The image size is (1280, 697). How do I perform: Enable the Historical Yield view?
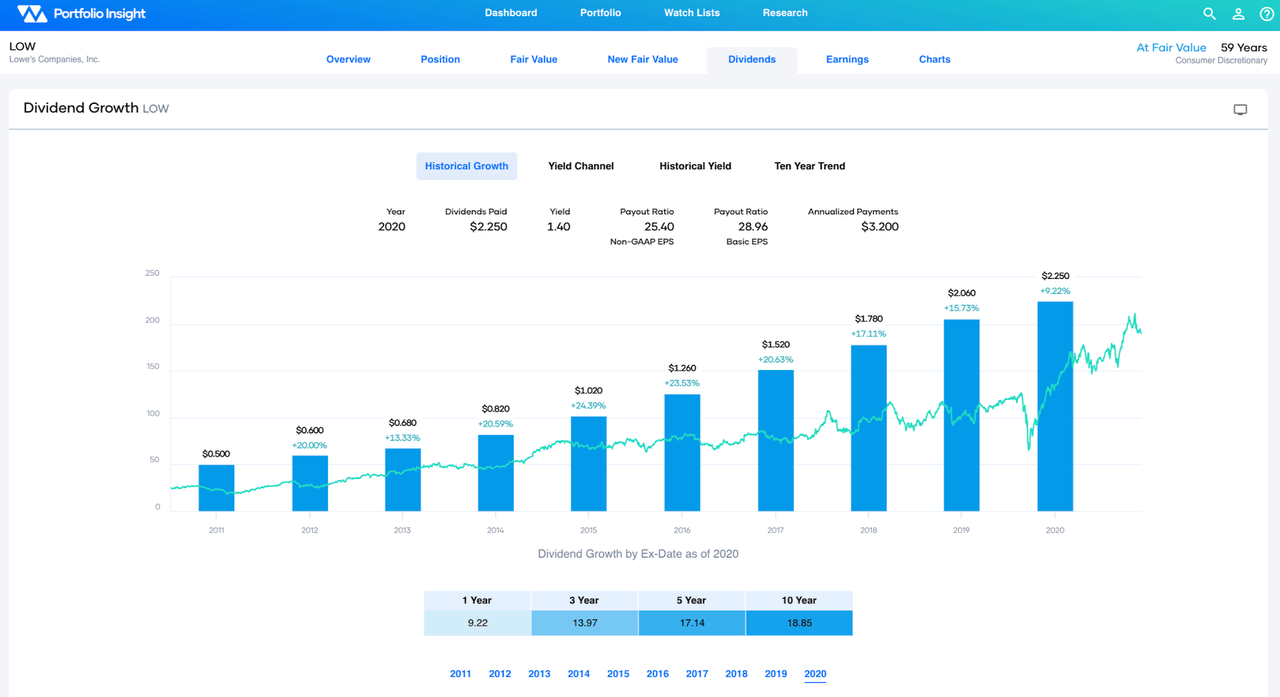coord(695,165)
